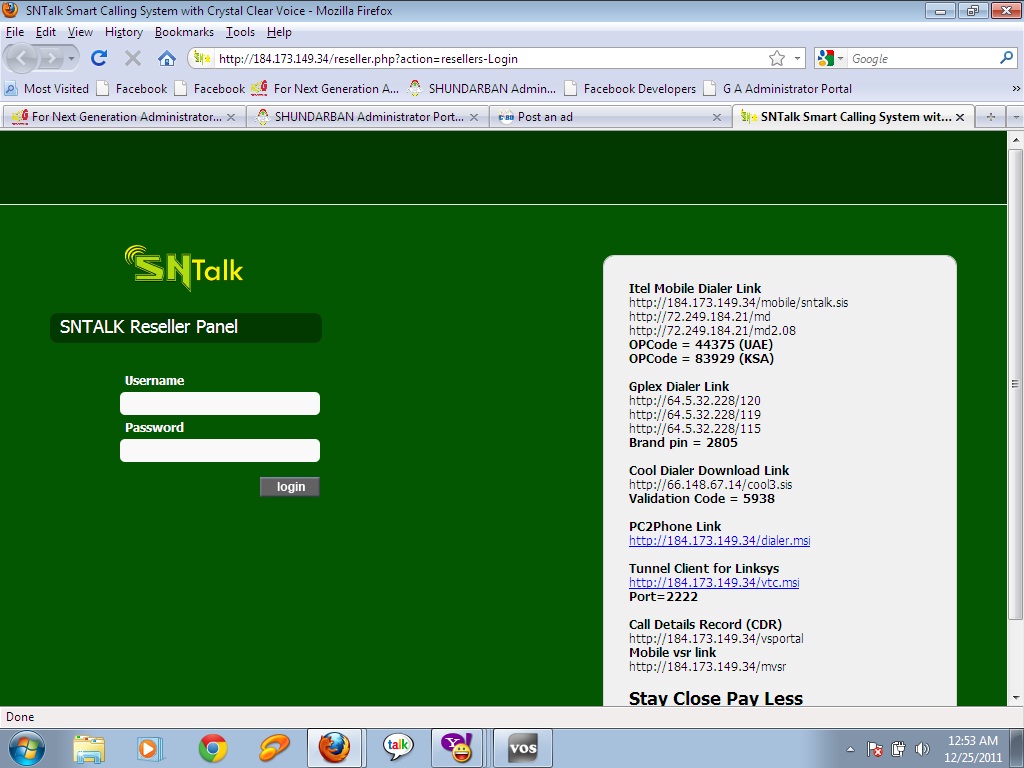
Task: Open the Google search engine selector
Action: click(831, 59)
